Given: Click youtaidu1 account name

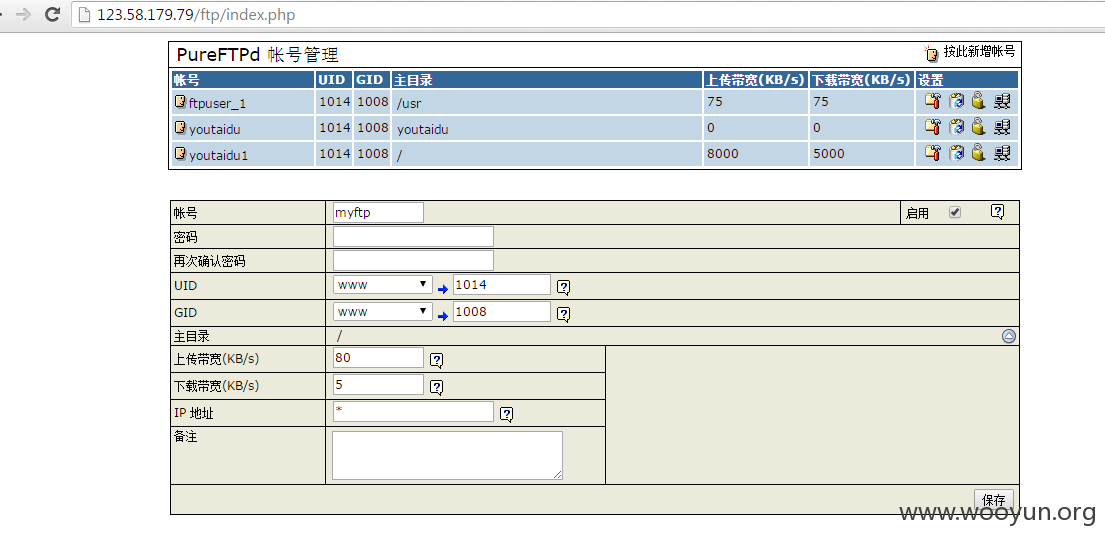Looking at the screenshot, I should pos(218,155).
